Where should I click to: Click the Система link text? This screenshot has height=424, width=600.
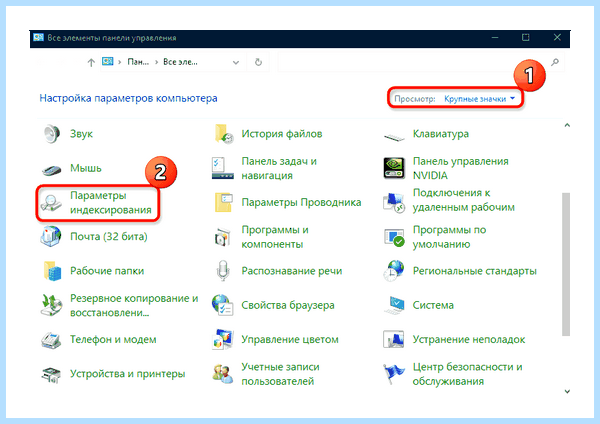[x=433, y=305]
